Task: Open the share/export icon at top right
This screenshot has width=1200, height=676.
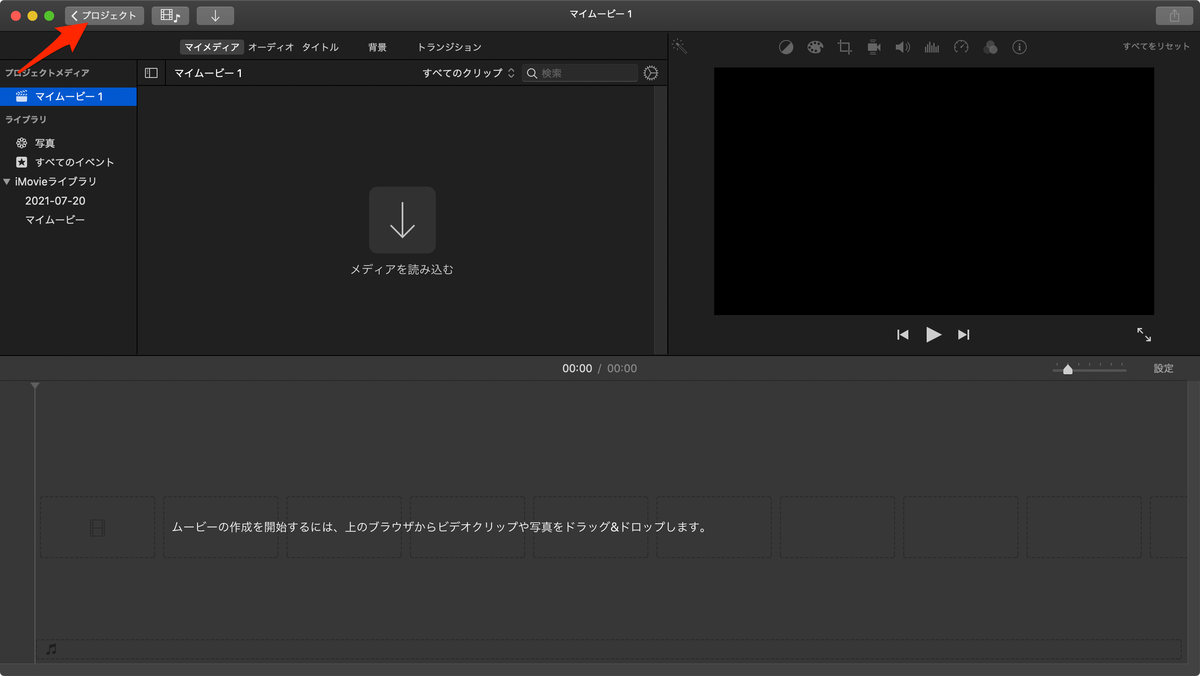Action: [x=1173, y=16]
